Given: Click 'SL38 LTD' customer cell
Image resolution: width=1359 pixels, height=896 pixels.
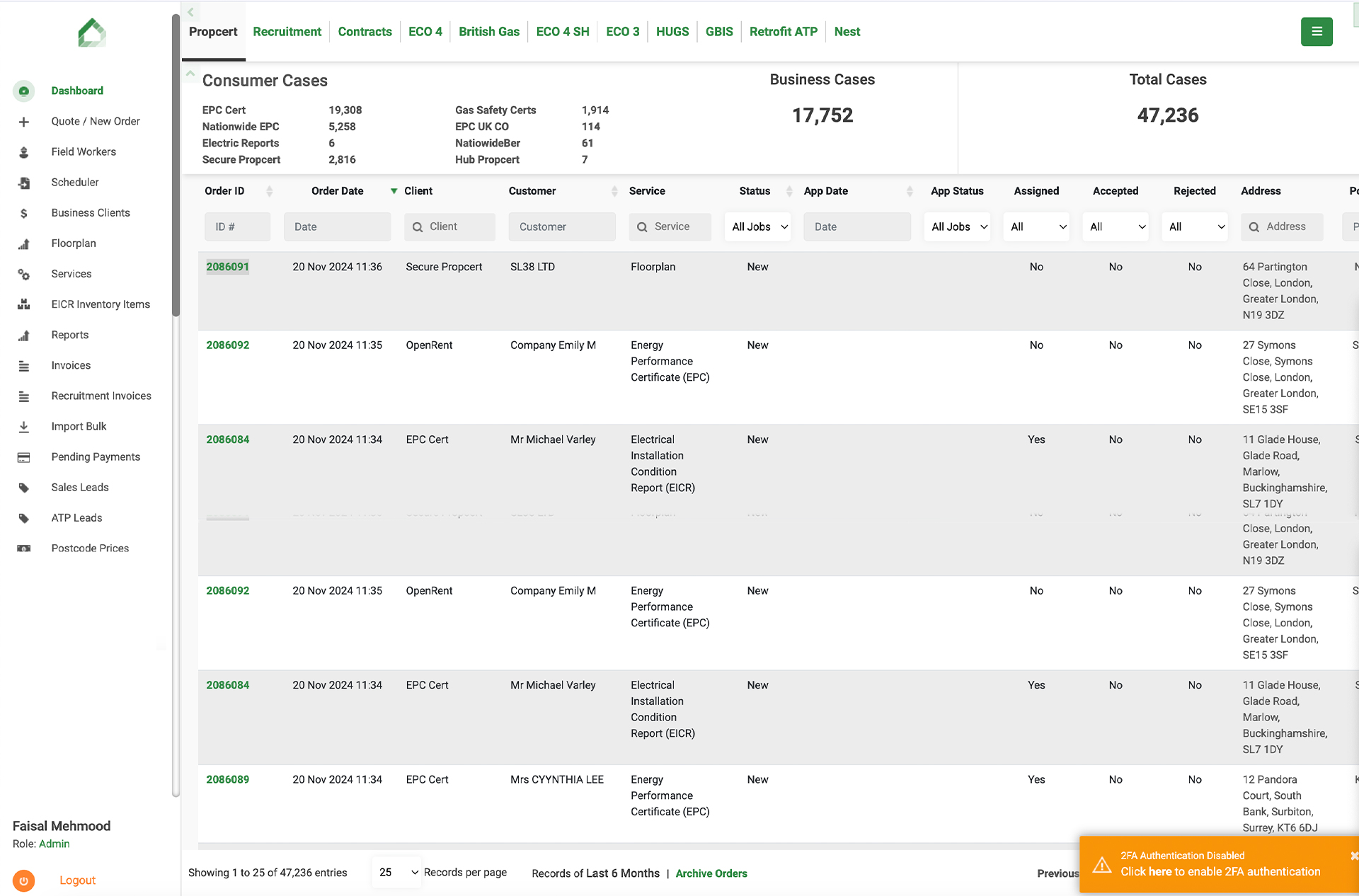Looking at the screenshot, I should point(532,267).
